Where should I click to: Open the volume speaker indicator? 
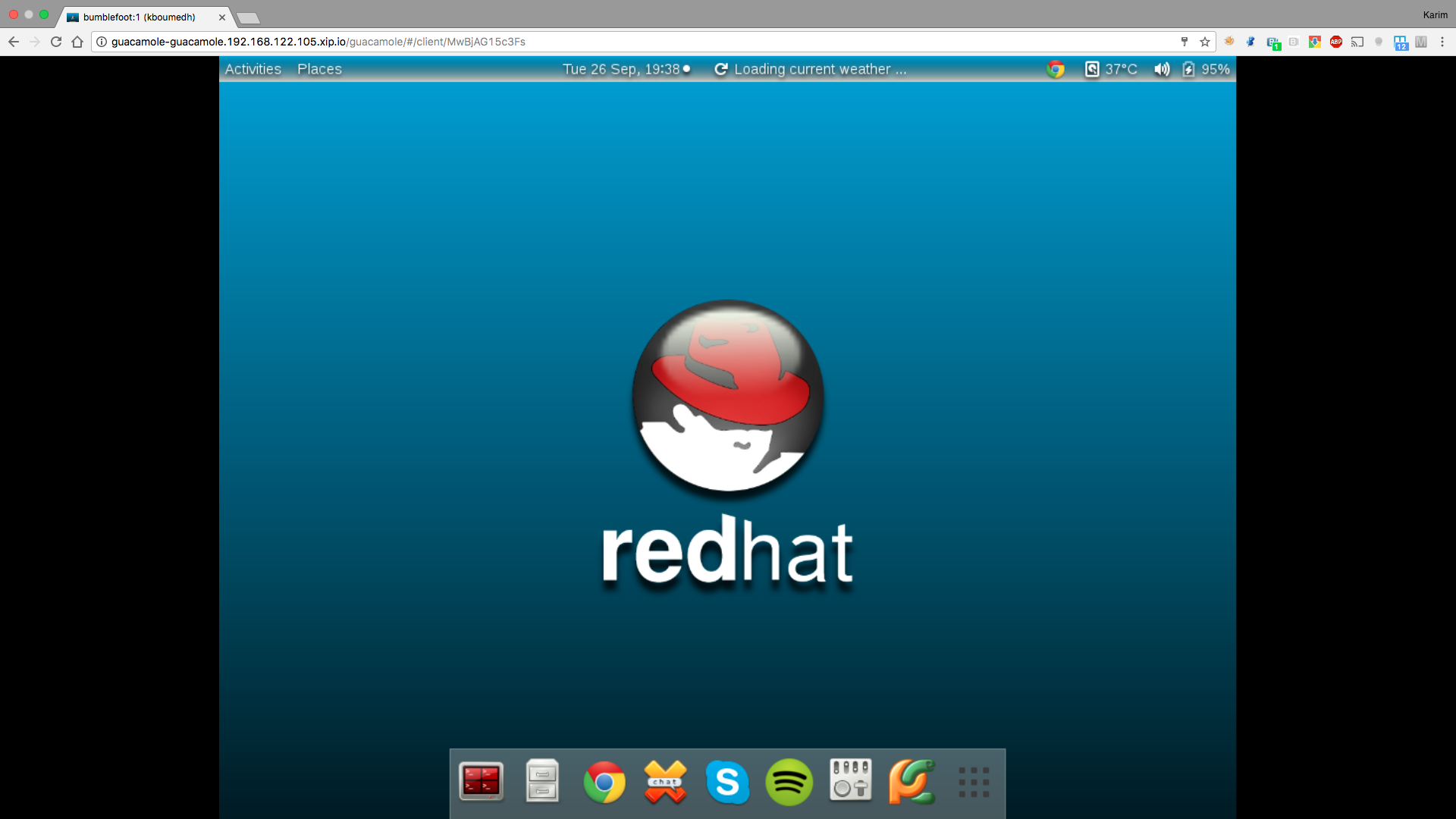pos(1161,69)
